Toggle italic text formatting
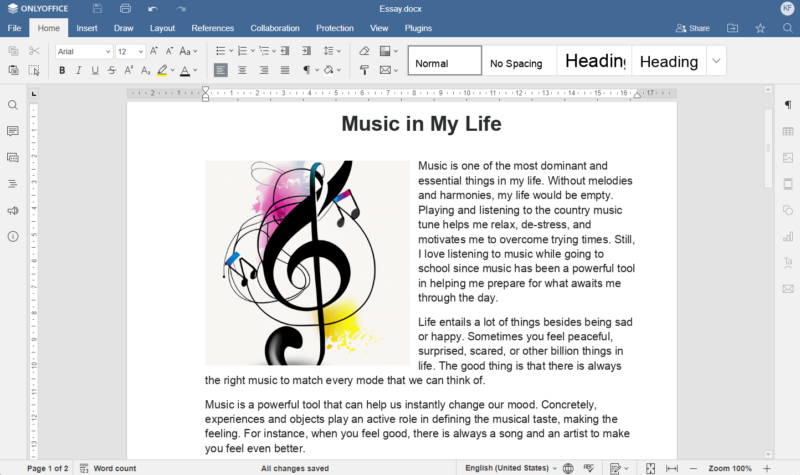This screenshot has height=475, width=800. pyautogui.click(x=79, y=70)
